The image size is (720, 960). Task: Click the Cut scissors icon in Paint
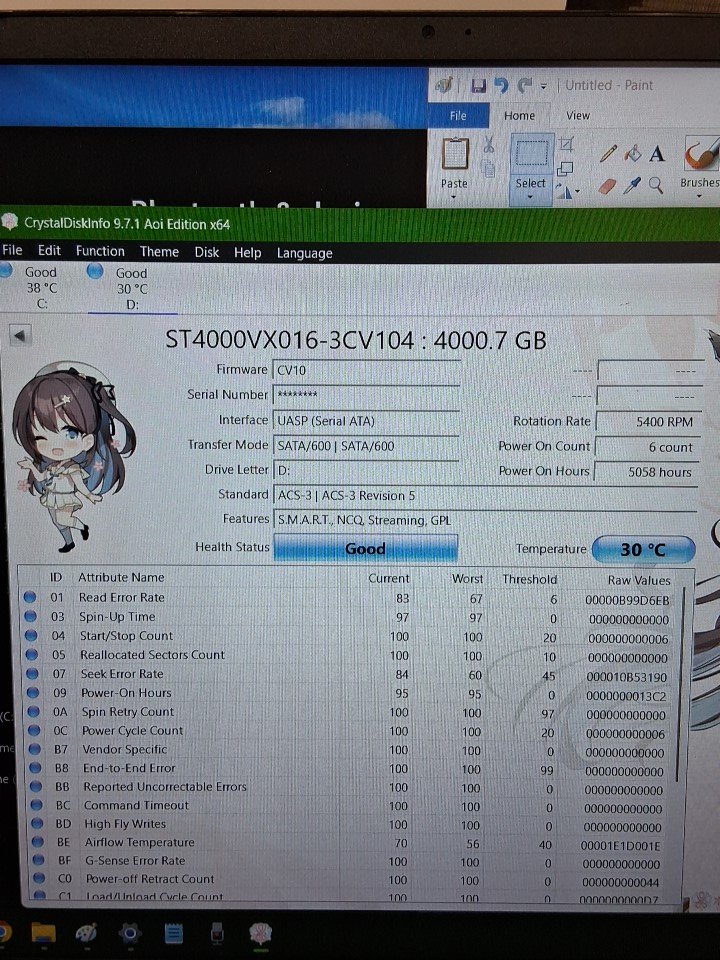[489, 144]
